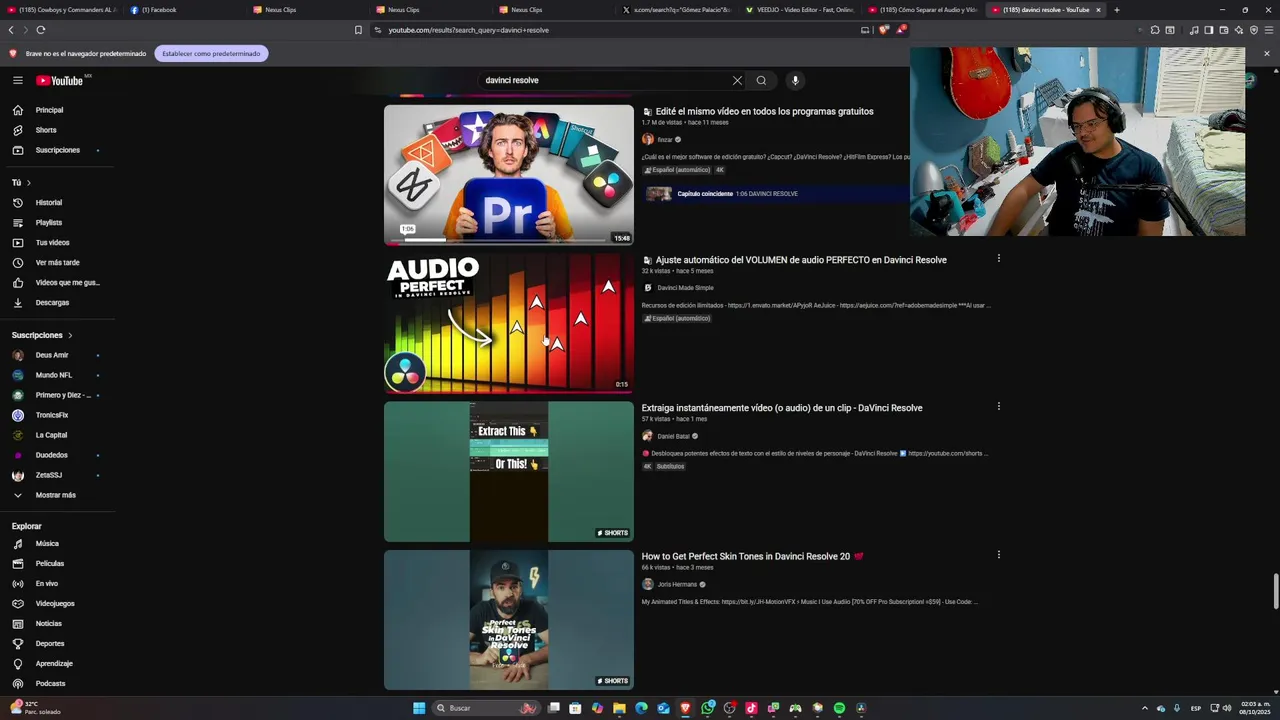Open Spotify from the taskbar
Viewport: 1280px width, 720px height.
[839, 708]
